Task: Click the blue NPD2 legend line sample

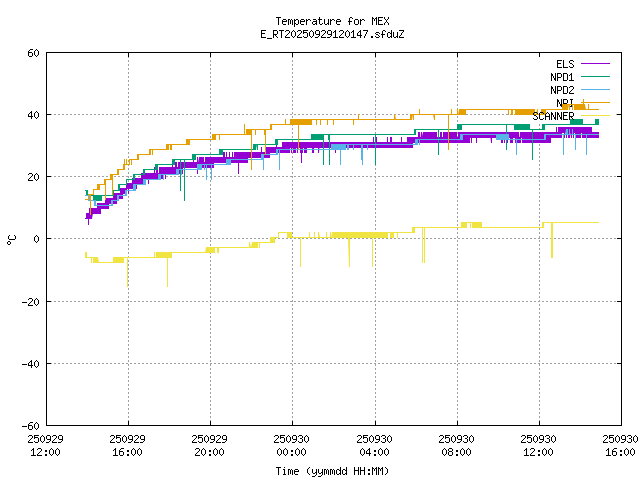Action: [594, 90]
